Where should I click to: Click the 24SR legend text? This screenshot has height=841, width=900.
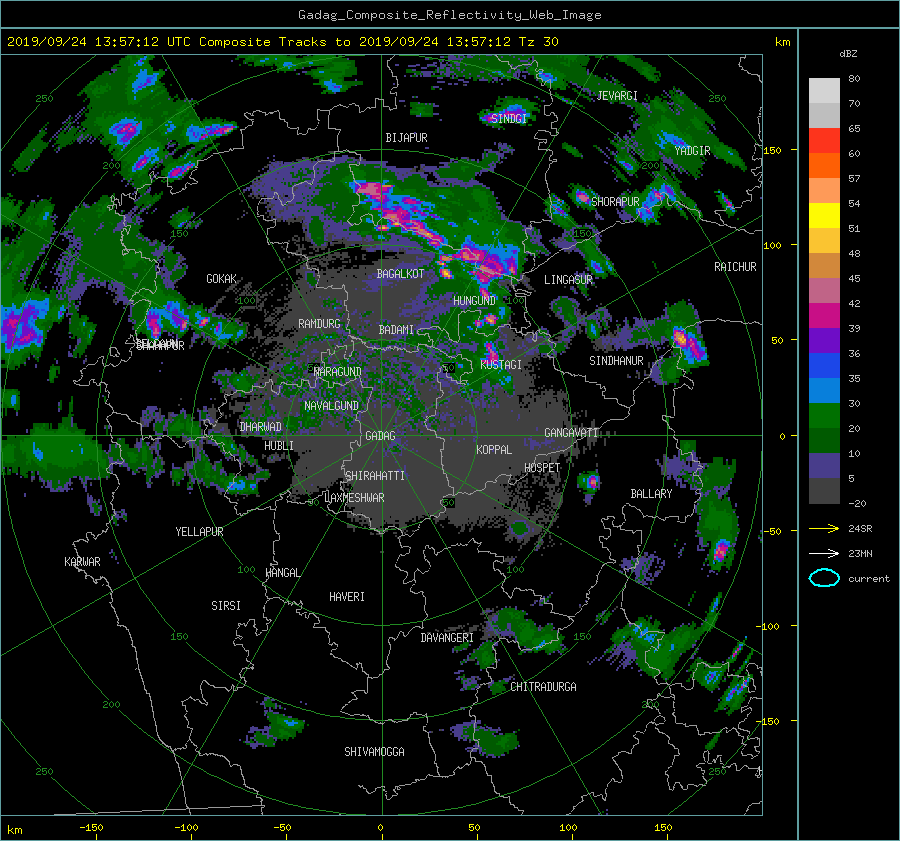click(x=860, y=529)
